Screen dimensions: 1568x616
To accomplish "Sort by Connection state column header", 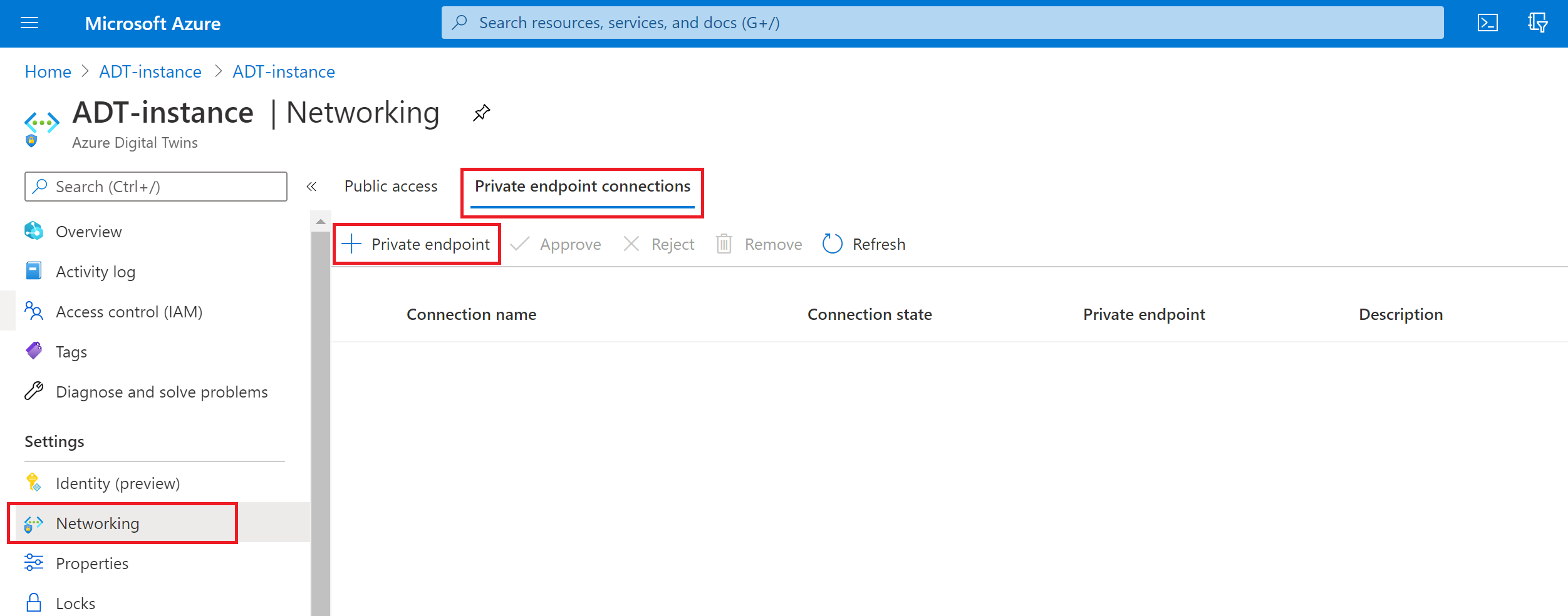I will click(x=870, y=314).
